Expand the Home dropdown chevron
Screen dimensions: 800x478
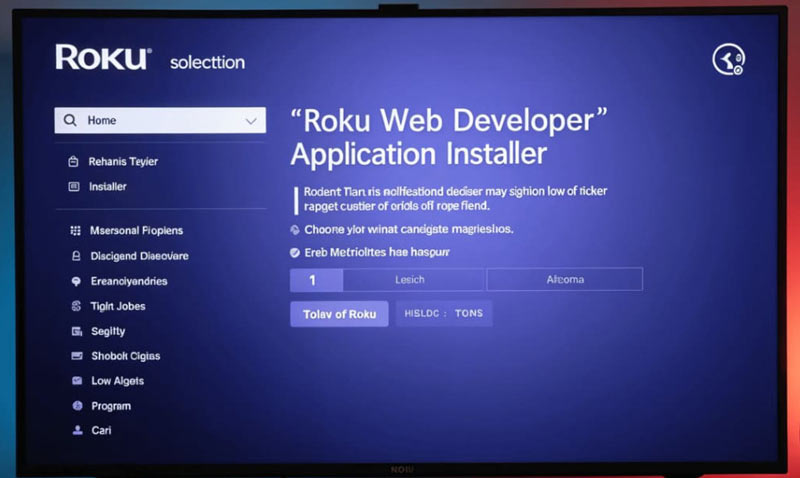pos(251,121)
